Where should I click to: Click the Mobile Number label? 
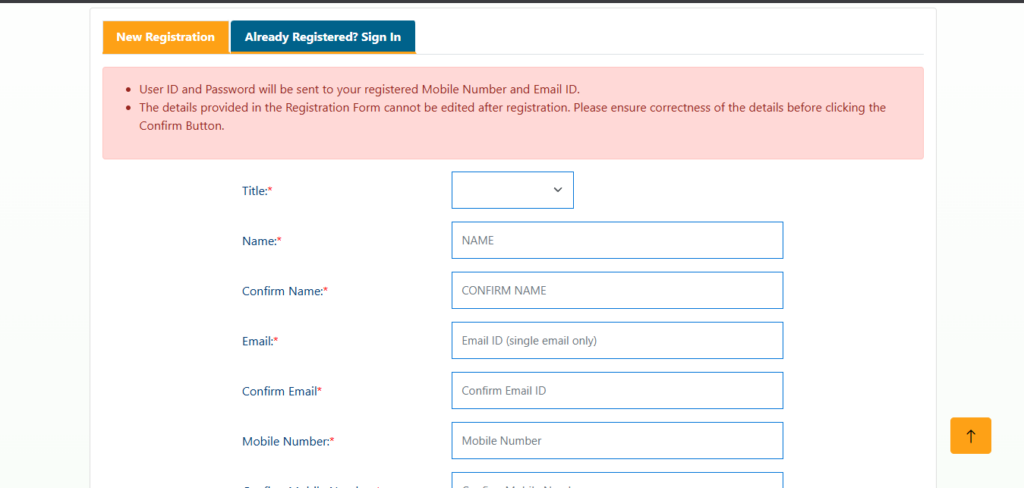coord(287,441)
